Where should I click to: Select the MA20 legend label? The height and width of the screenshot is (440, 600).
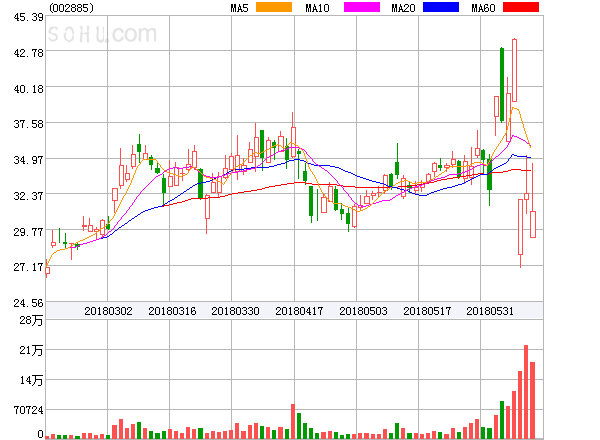(403, 8)
